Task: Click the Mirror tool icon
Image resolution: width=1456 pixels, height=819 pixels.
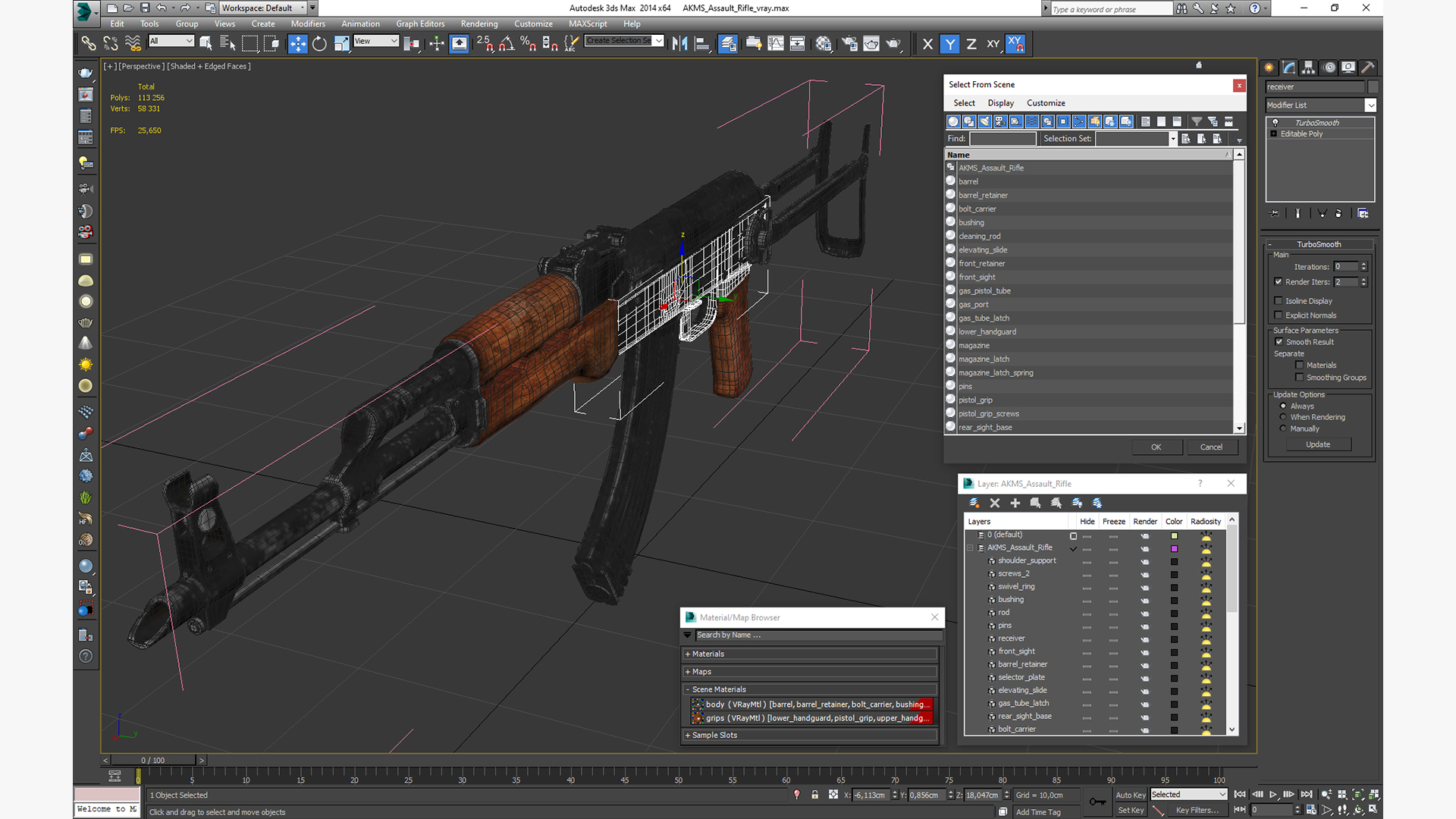Action: click(x=680, y=44)
